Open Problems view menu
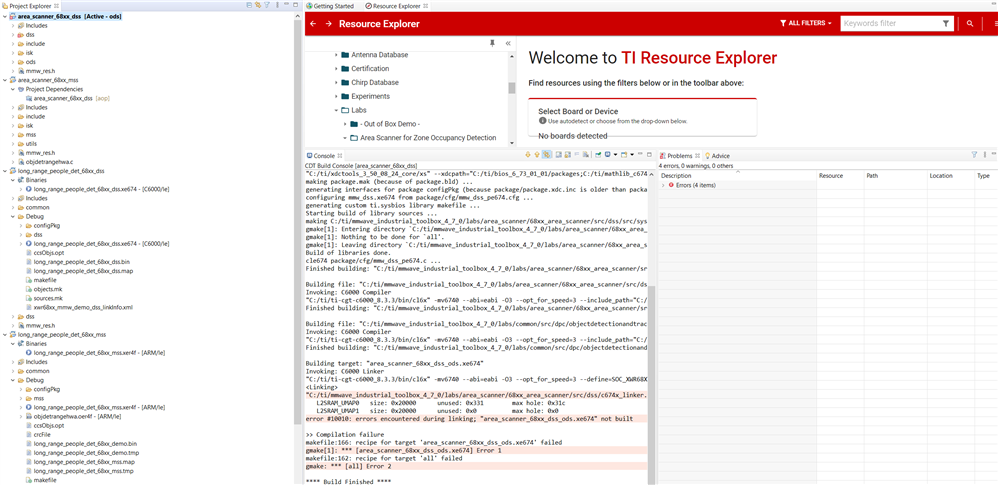This screenshot has width=998, height=485. coord(985,155)
